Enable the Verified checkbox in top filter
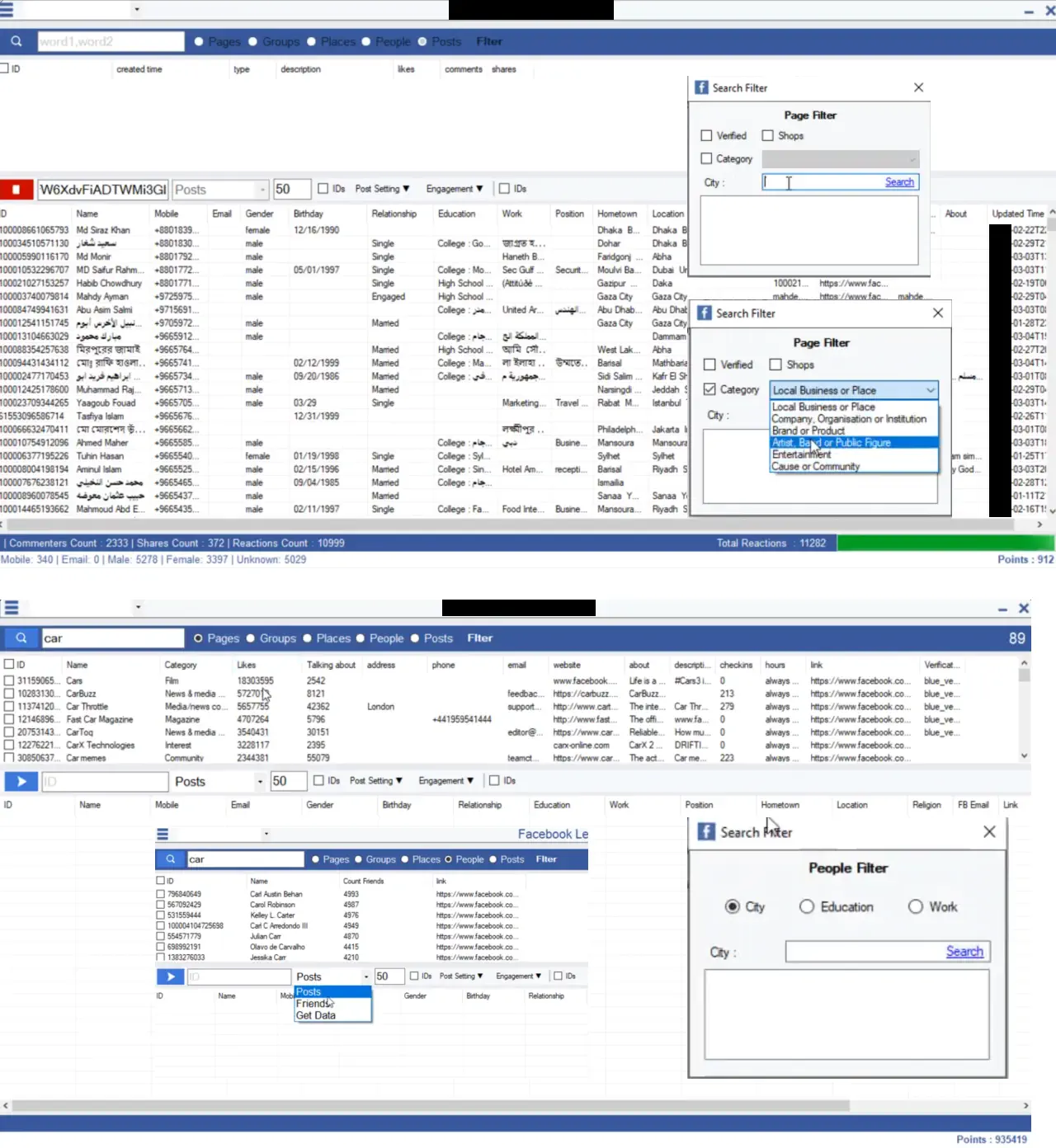 pos(706,136)
